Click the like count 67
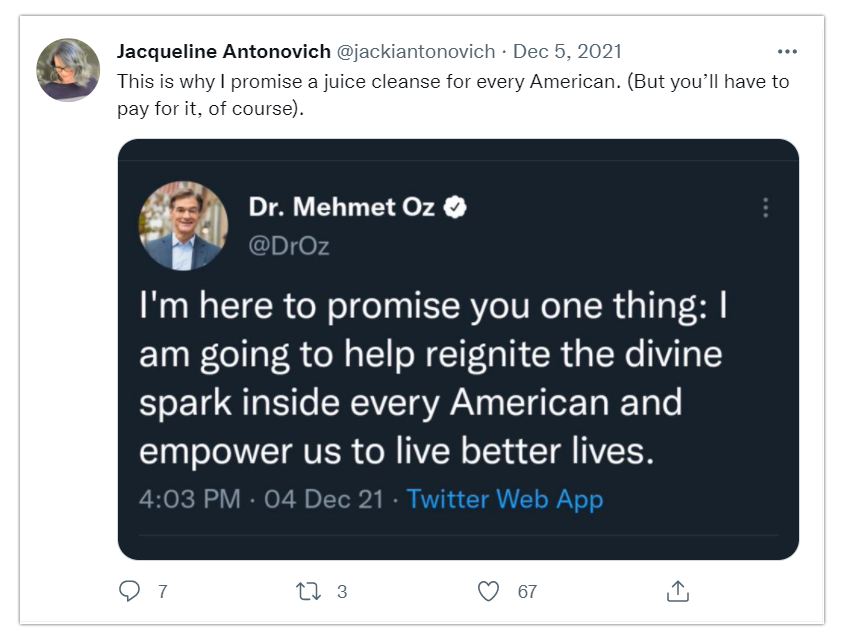Viewport: 844px width, 644px height. click(528, 592)
